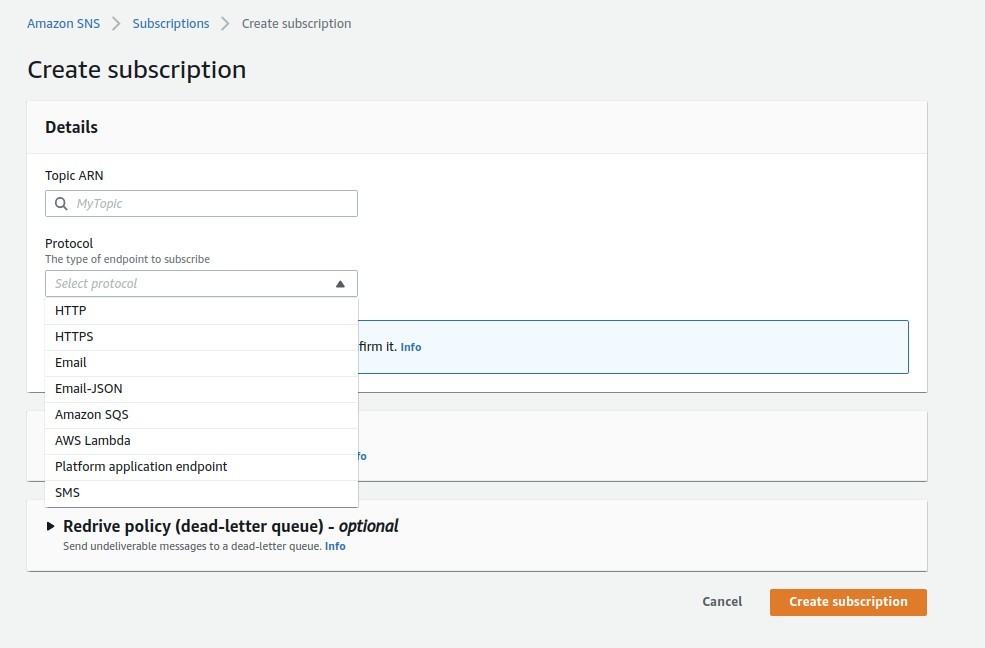The width and height of the screenshot is (985, 648).
Task: Collapse the Select protocol dropdown
Action: 201,284
